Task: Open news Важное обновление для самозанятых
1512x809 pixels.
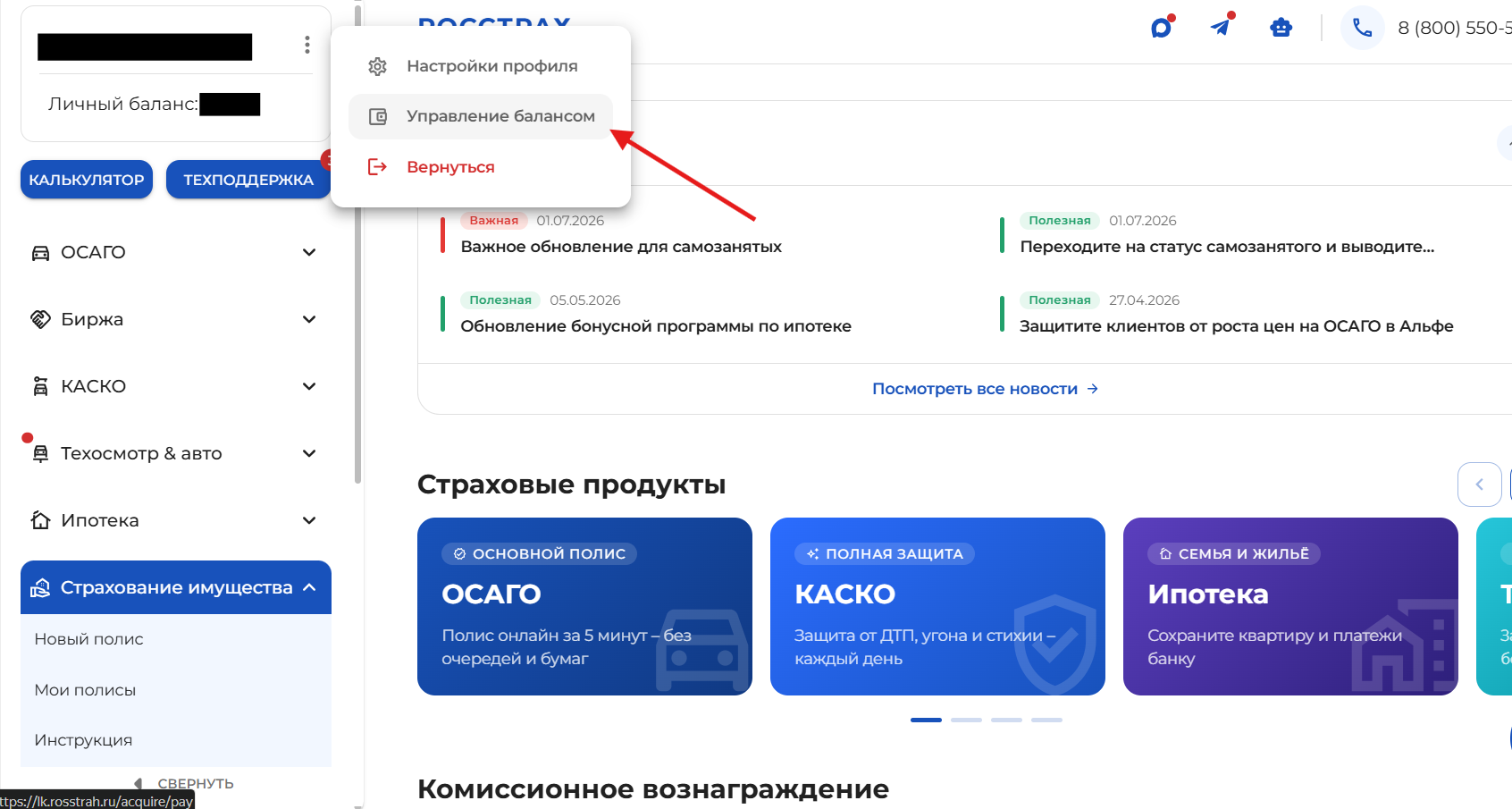Action: tap(621, 247)
